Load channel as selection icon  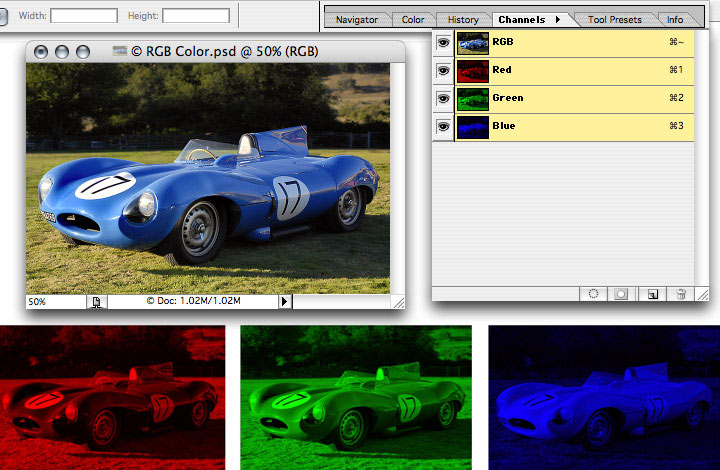[593, 294]
